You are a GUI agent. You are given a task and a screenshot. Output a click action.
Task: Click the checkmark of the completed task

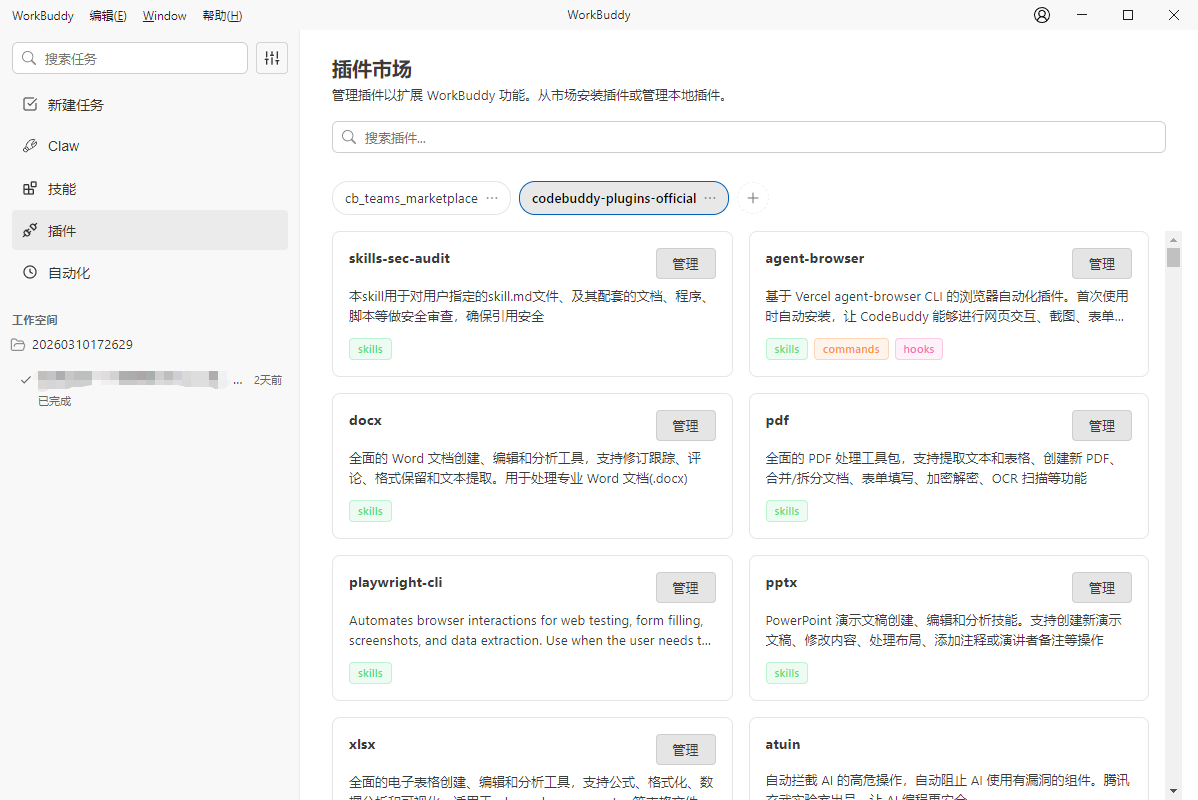pyautogui.click(x=25, y=380)
